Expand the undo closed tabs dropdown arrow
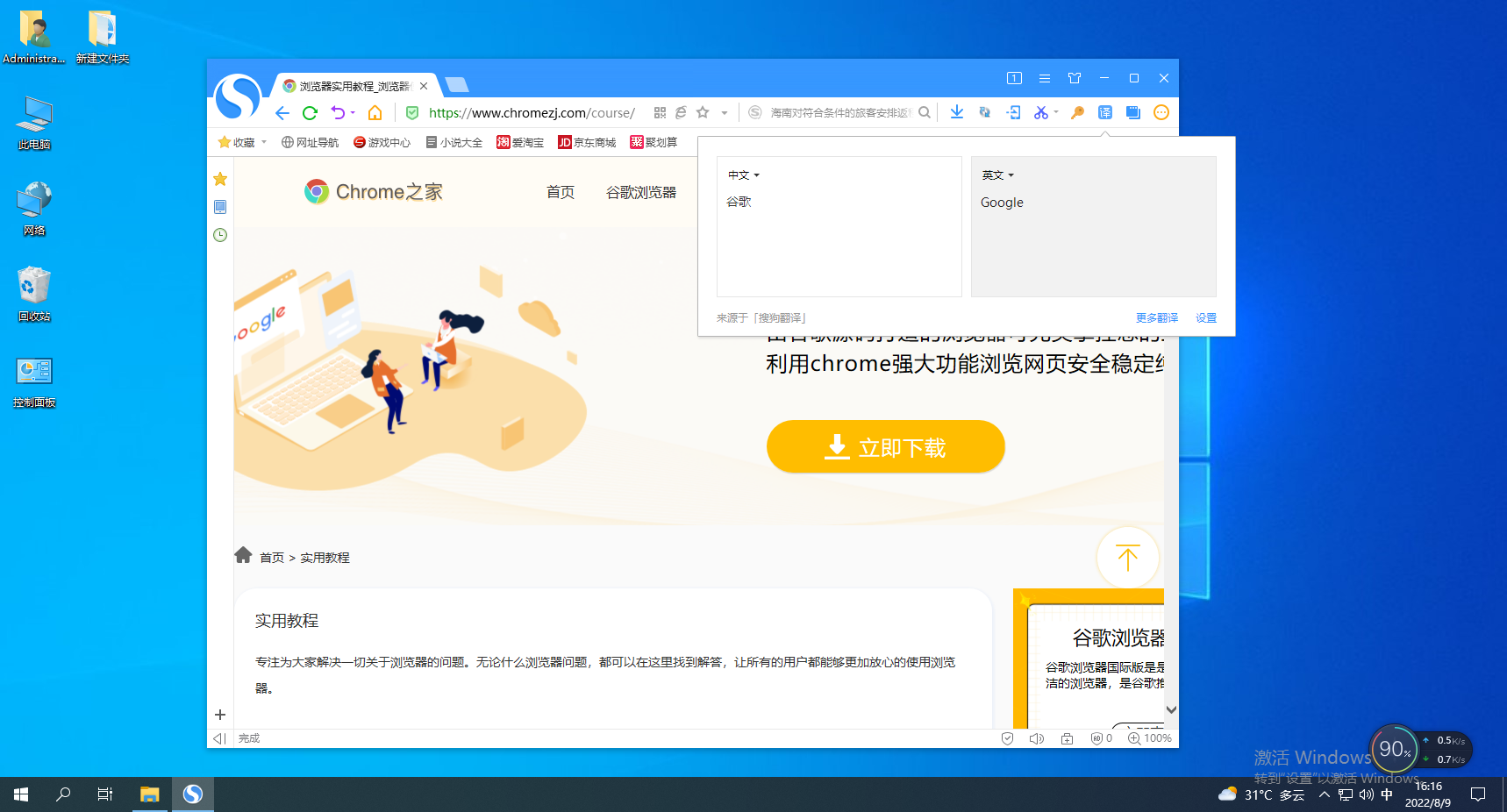Screen dimensions: 1507x812 (x=353, y=112)
